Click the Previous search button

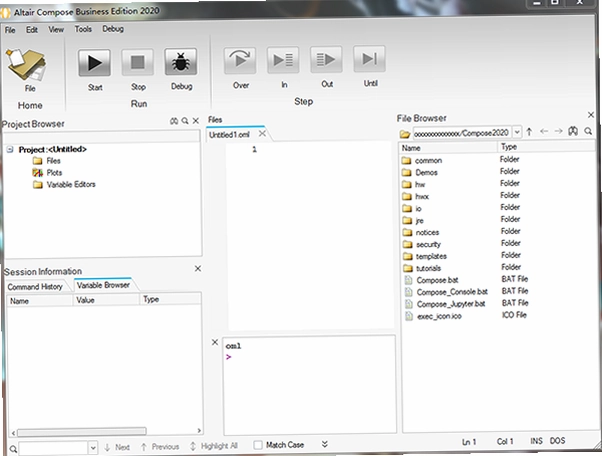(160, 447)
